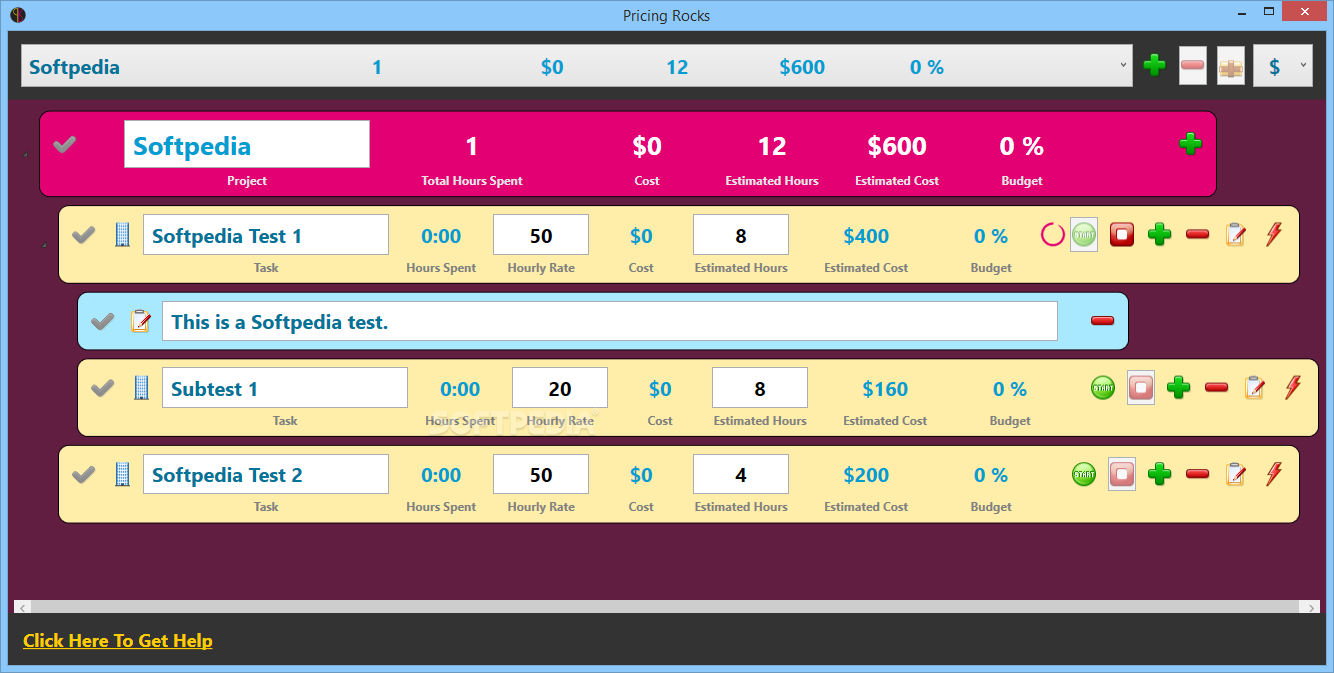Open the $ currency dropdown
The width and height of the screenshot is (1334, 673).
pos(1283,66)
